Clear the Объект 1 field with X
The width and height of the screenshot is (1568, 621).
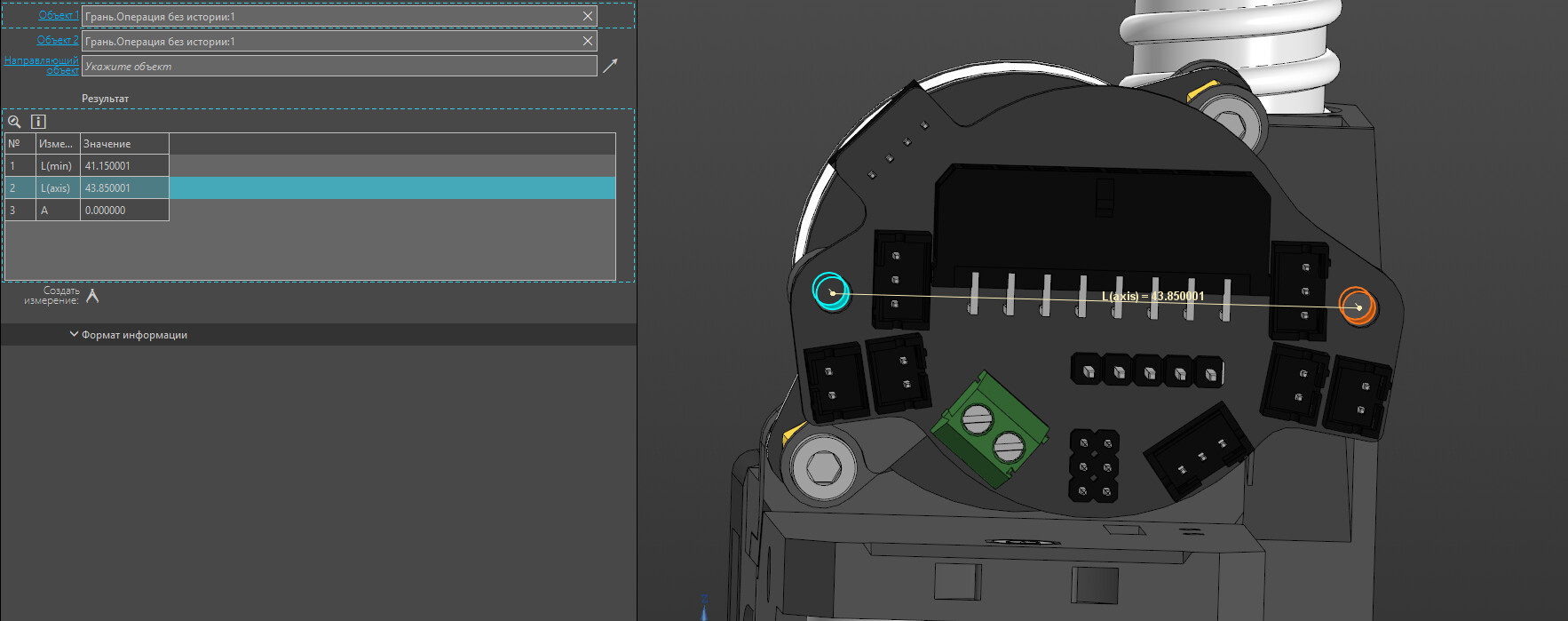[588, 16]
